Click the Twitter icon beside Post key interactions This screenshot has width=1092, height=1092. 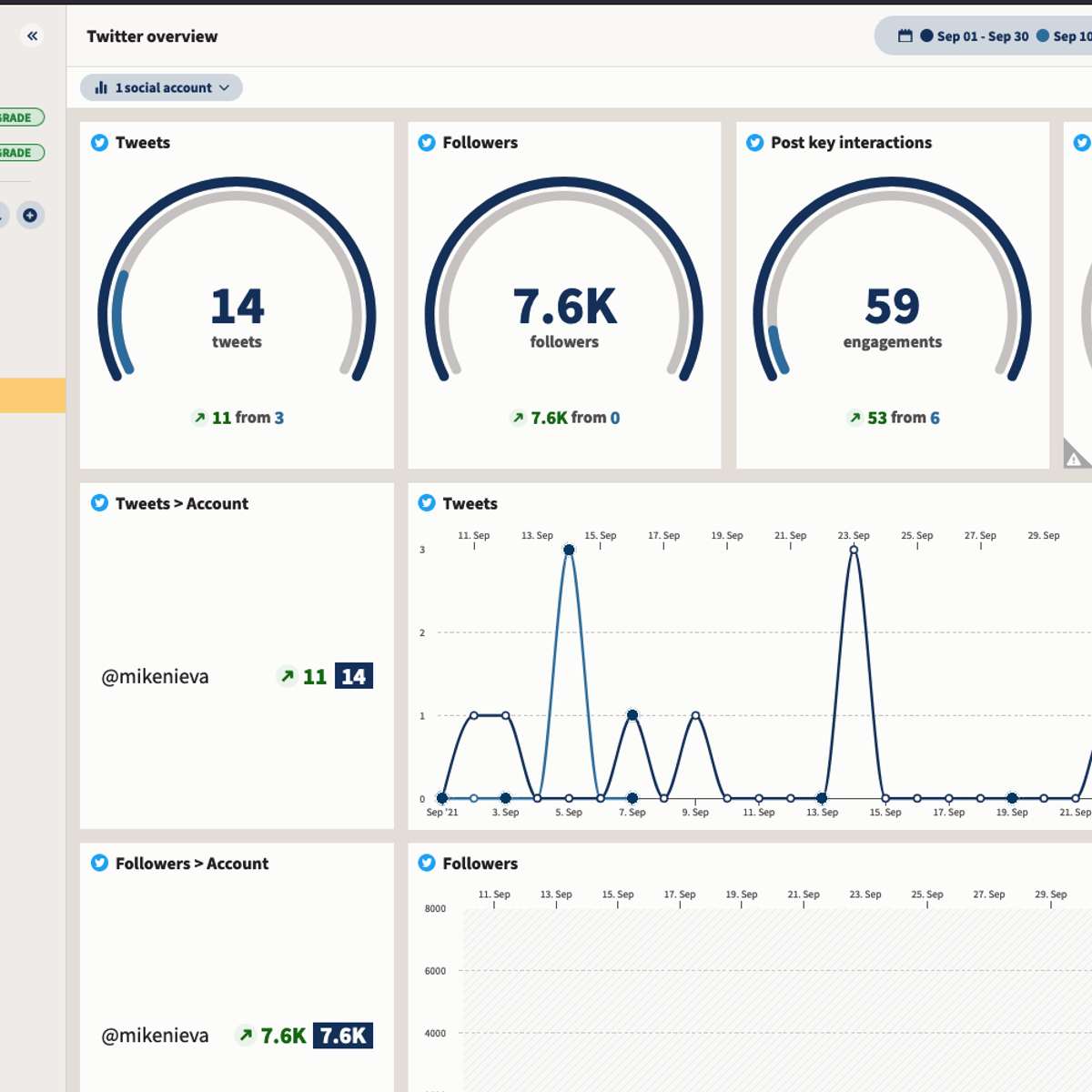[x=754, y=143]
